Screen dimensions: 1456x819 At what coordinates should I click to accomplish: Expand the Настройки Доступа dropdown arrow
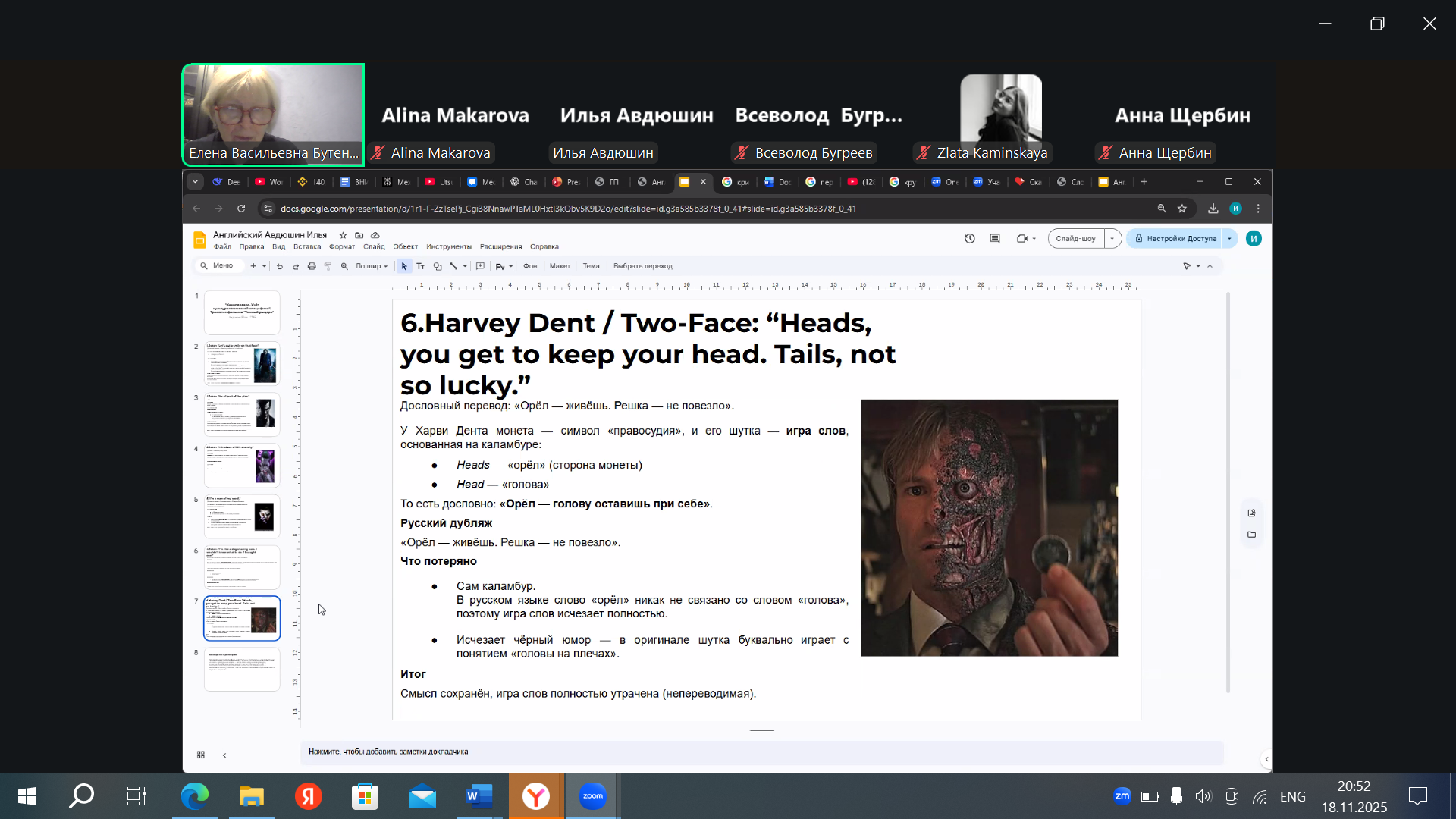point(1229,238)
